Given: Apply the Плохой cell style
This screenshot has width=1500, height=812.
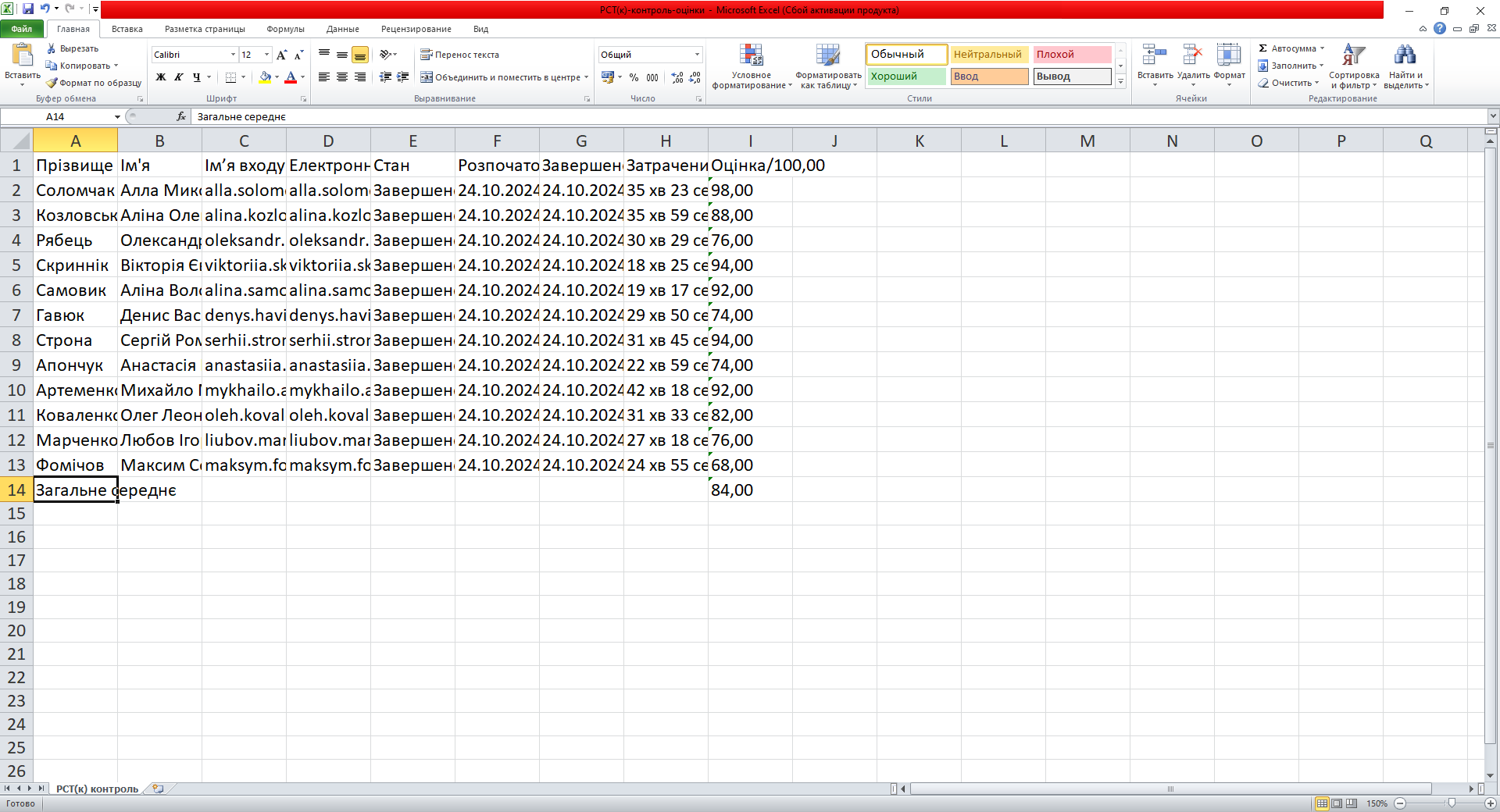Looking at the screenshot, I should [1072, 55].
